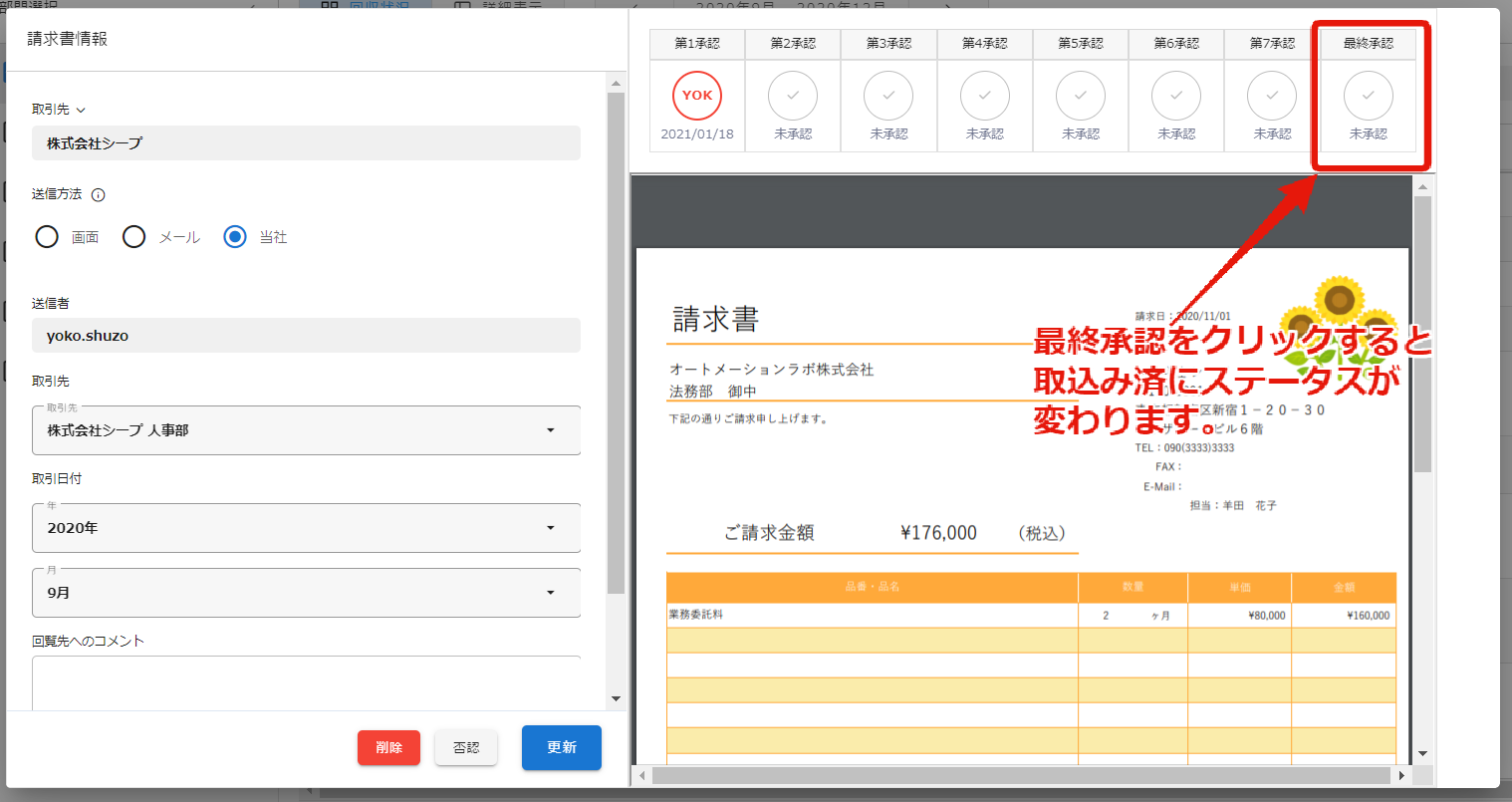Select the 当社 radio button
Image resolution: width=1512 pixels, height=802 pixels.
[235, 237]
